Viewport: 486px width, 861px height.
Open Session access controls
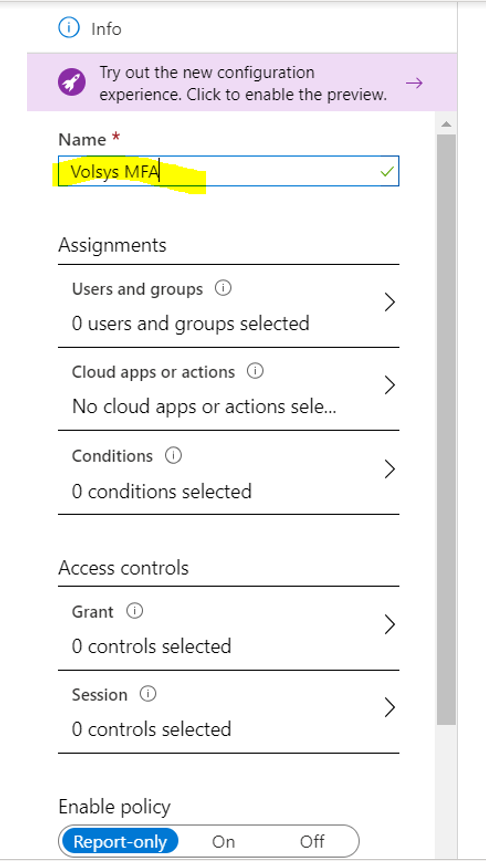point(228,712)
